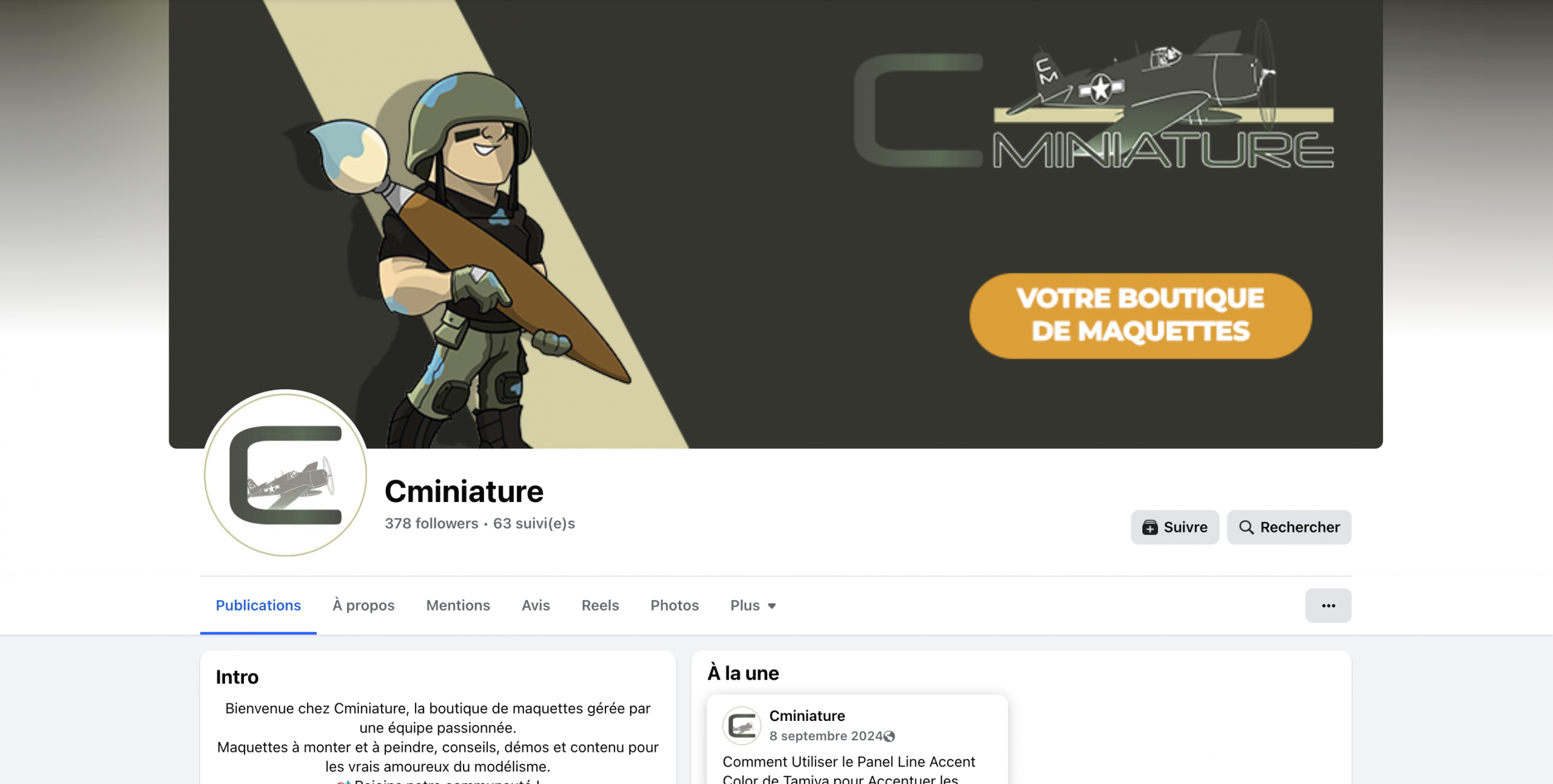Viewport: 1553px width, 784px height.
Task: Click the Votre boutique de maquettes banner
Action: (1140, 315)
